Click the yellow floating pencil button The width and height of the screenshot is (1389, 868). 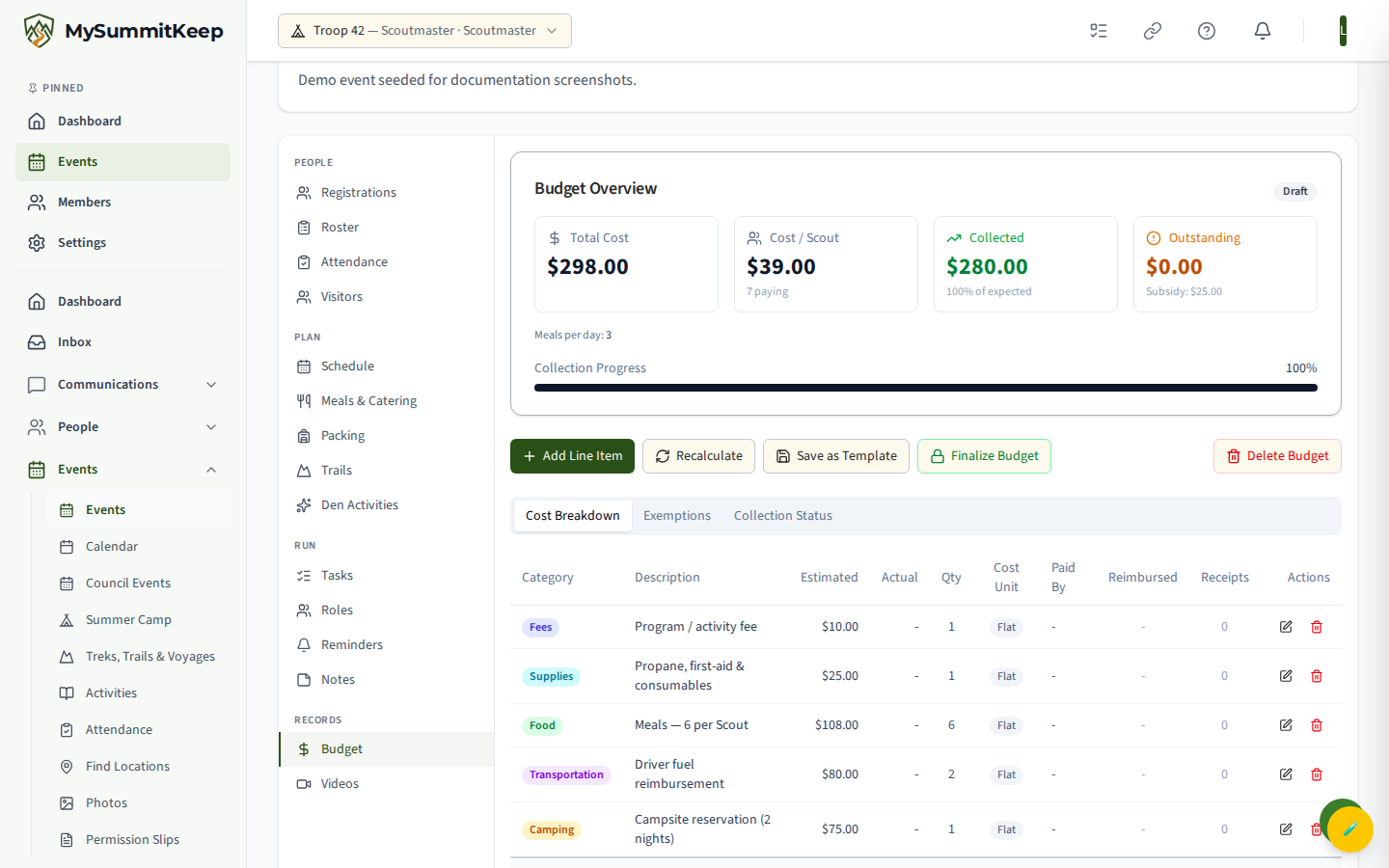coord(1349,828)
